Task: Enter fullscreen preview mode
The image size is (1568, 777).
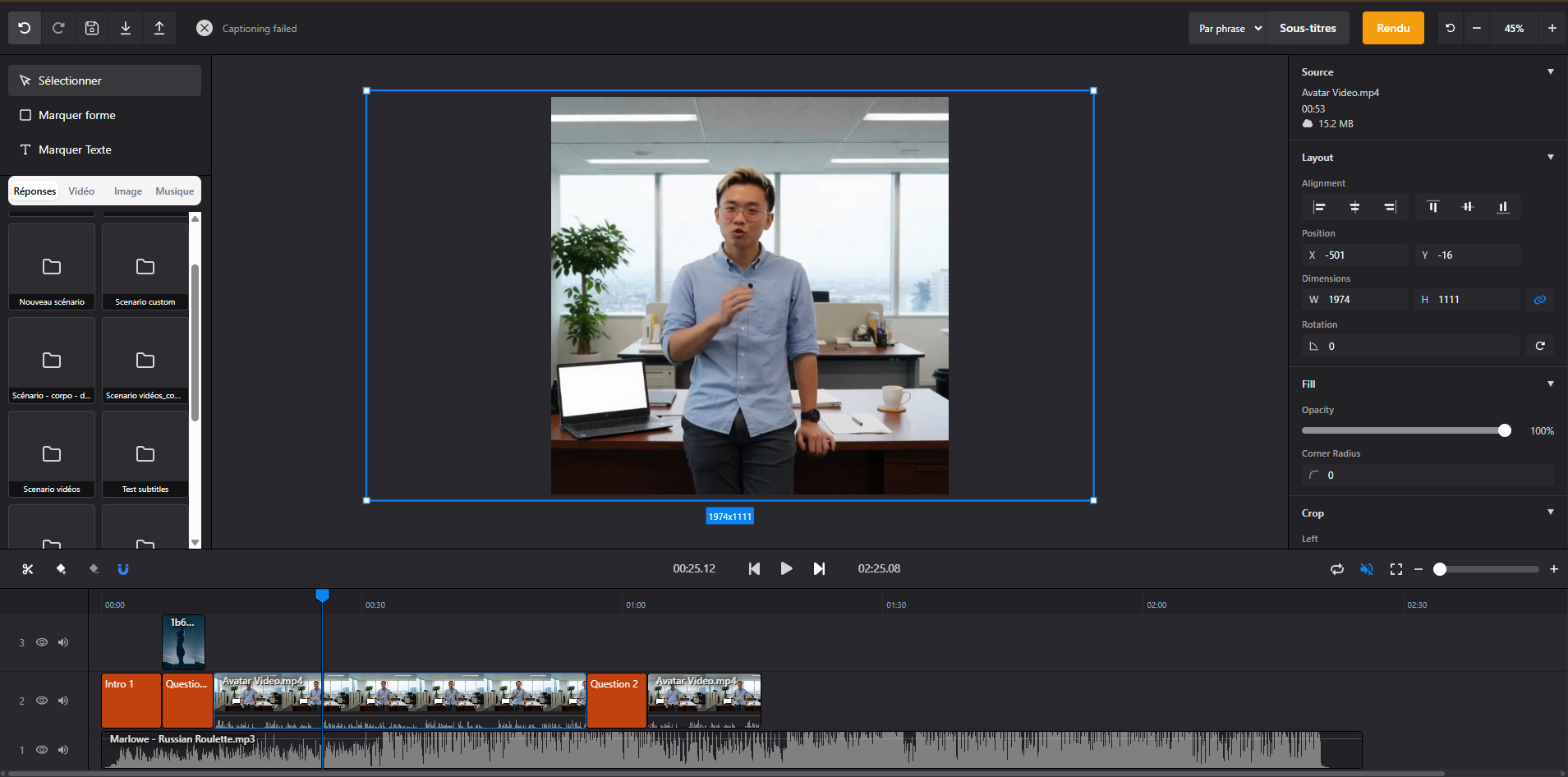Action: coord(1396,569)
